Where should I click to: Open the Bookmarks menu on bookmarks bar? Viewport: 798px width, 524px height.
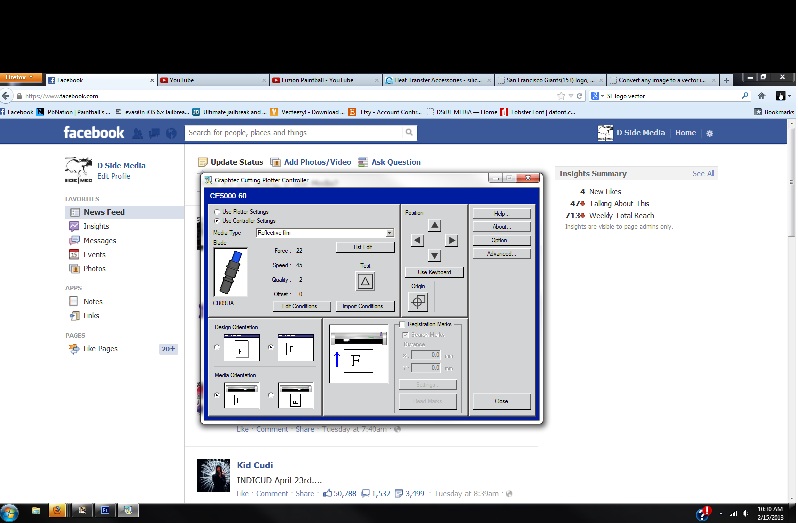(x=774, y=112)
